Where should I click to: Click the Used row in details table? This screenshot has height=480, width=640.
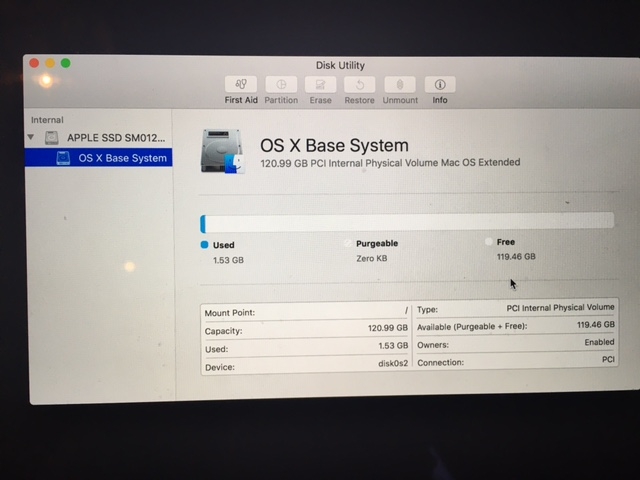306,347
